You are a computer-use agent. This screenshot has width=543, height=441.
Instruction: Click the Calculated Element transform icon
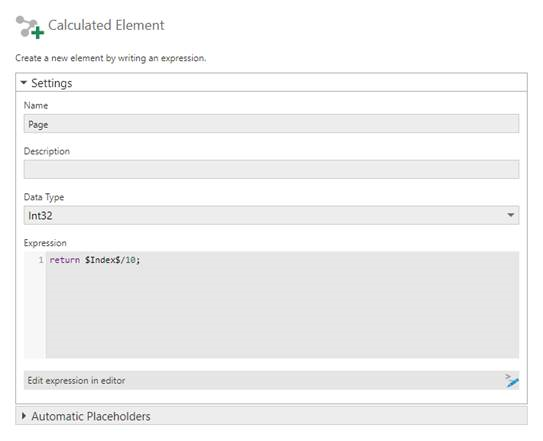click(x=30, y=27)
